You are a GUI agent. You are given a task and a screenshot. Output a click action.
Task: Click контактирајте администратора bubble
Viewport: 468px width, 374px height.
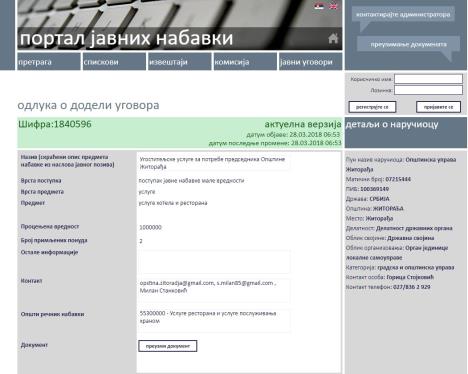403,15
